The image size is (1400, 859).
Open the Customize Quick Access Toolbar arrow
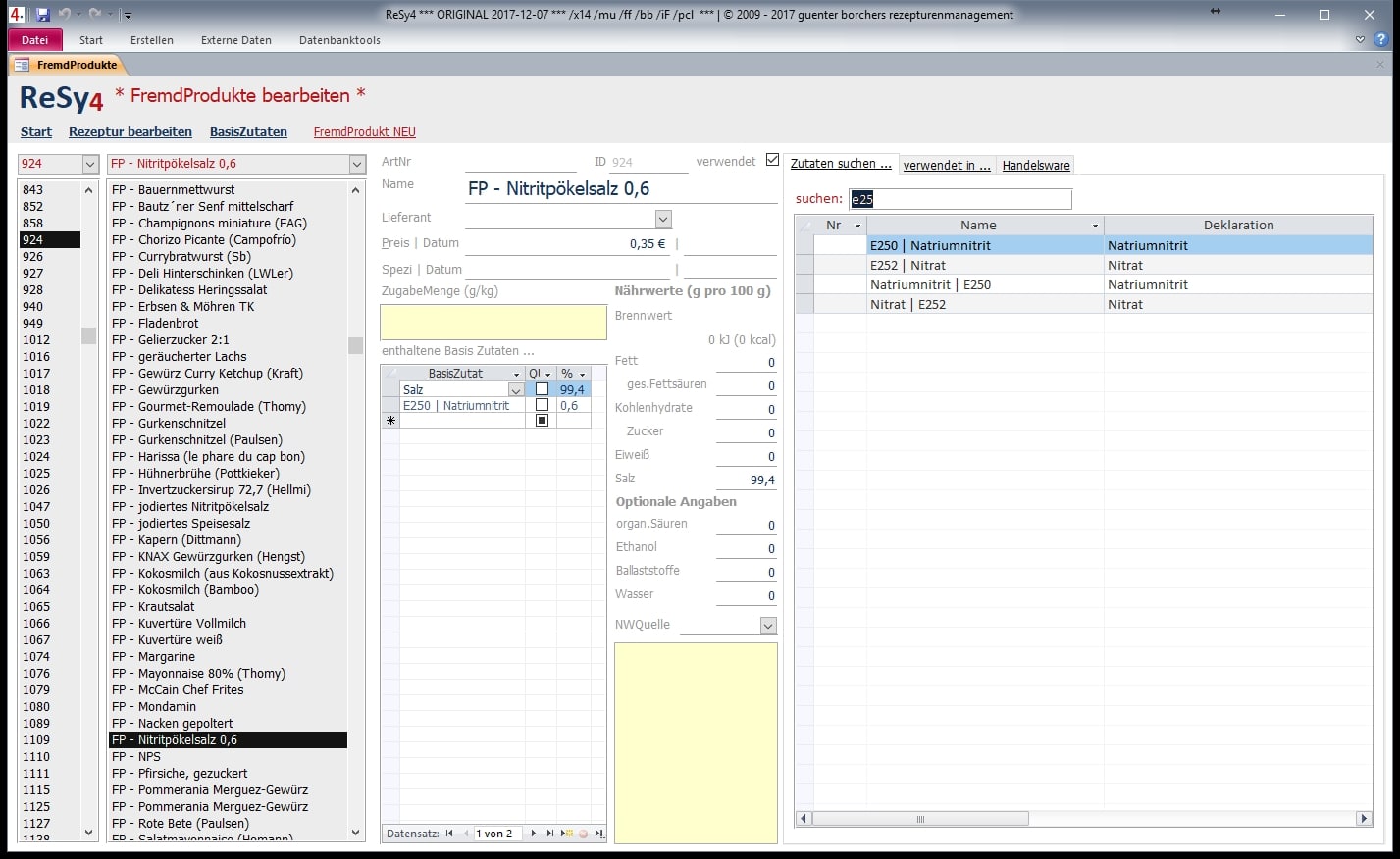128,15
